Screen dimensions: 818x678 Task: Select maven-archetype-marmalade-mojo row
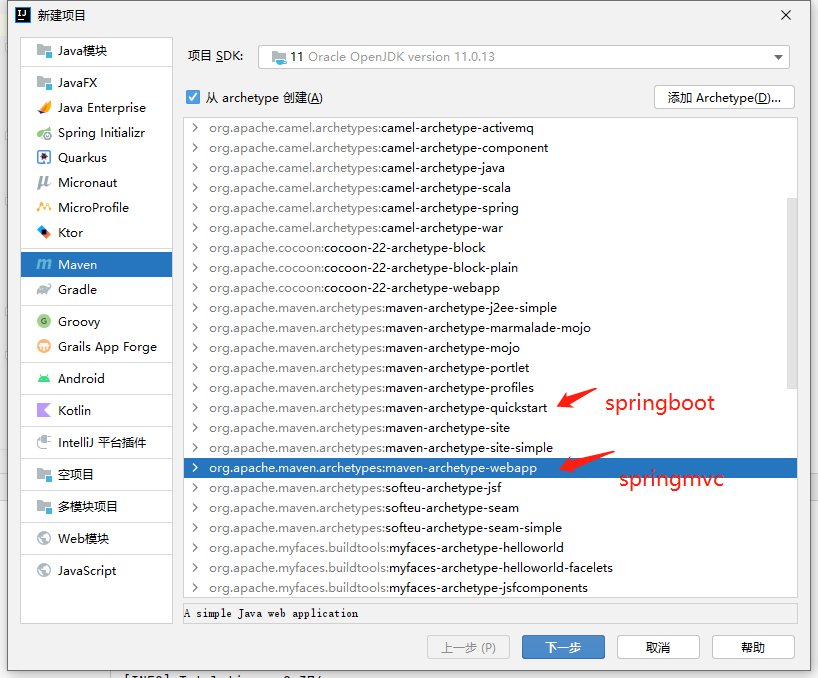[490, 328]
